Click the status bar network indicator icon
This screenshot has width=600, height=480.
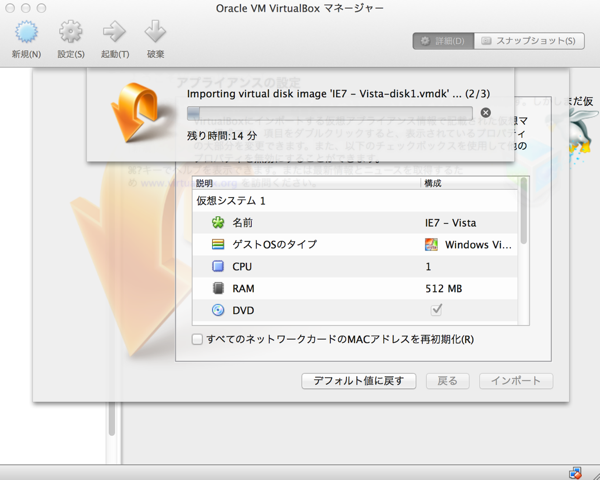point(575,473)
